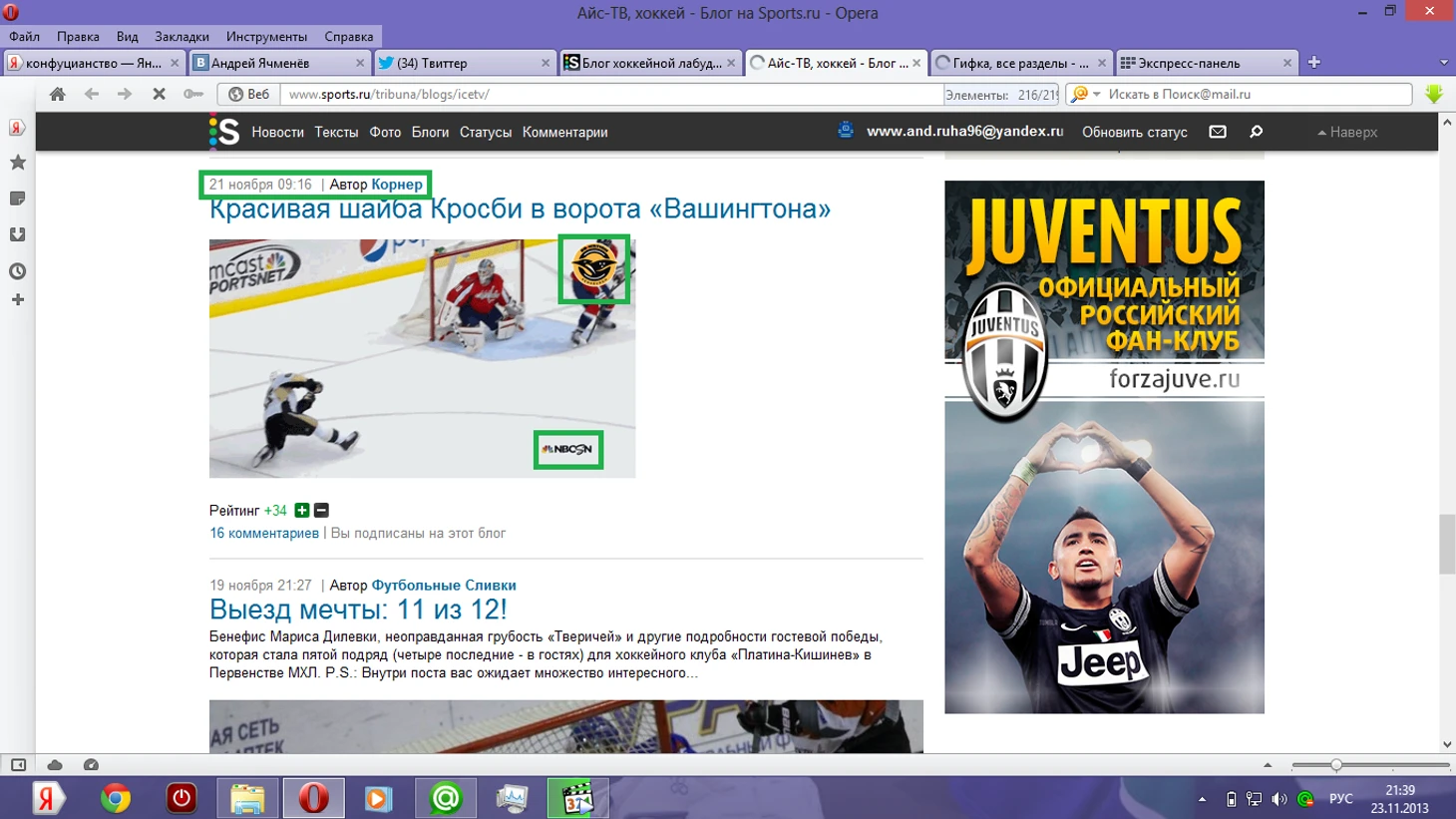
Task: Adjust the zoom slider in the status bar
Action: click(x=1336, y=765)
